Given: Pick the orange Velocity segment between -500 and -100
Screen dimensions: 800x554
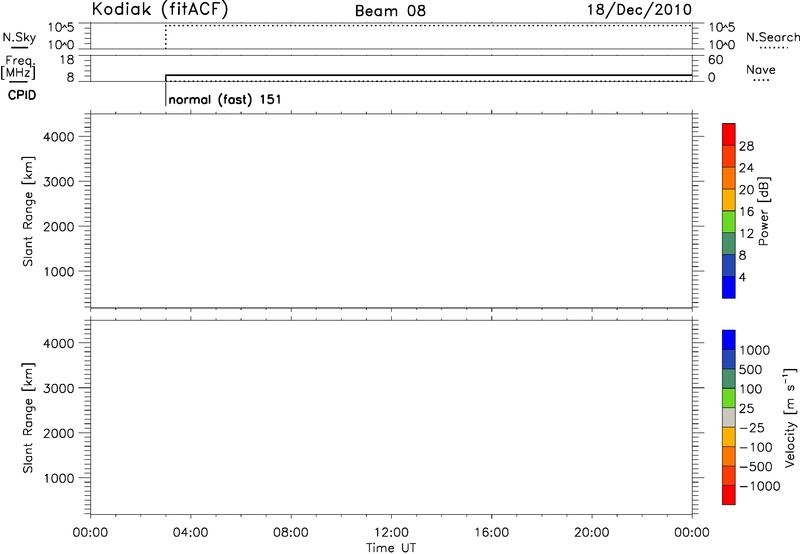Looking at the screenshot, I should coord(729,456).
